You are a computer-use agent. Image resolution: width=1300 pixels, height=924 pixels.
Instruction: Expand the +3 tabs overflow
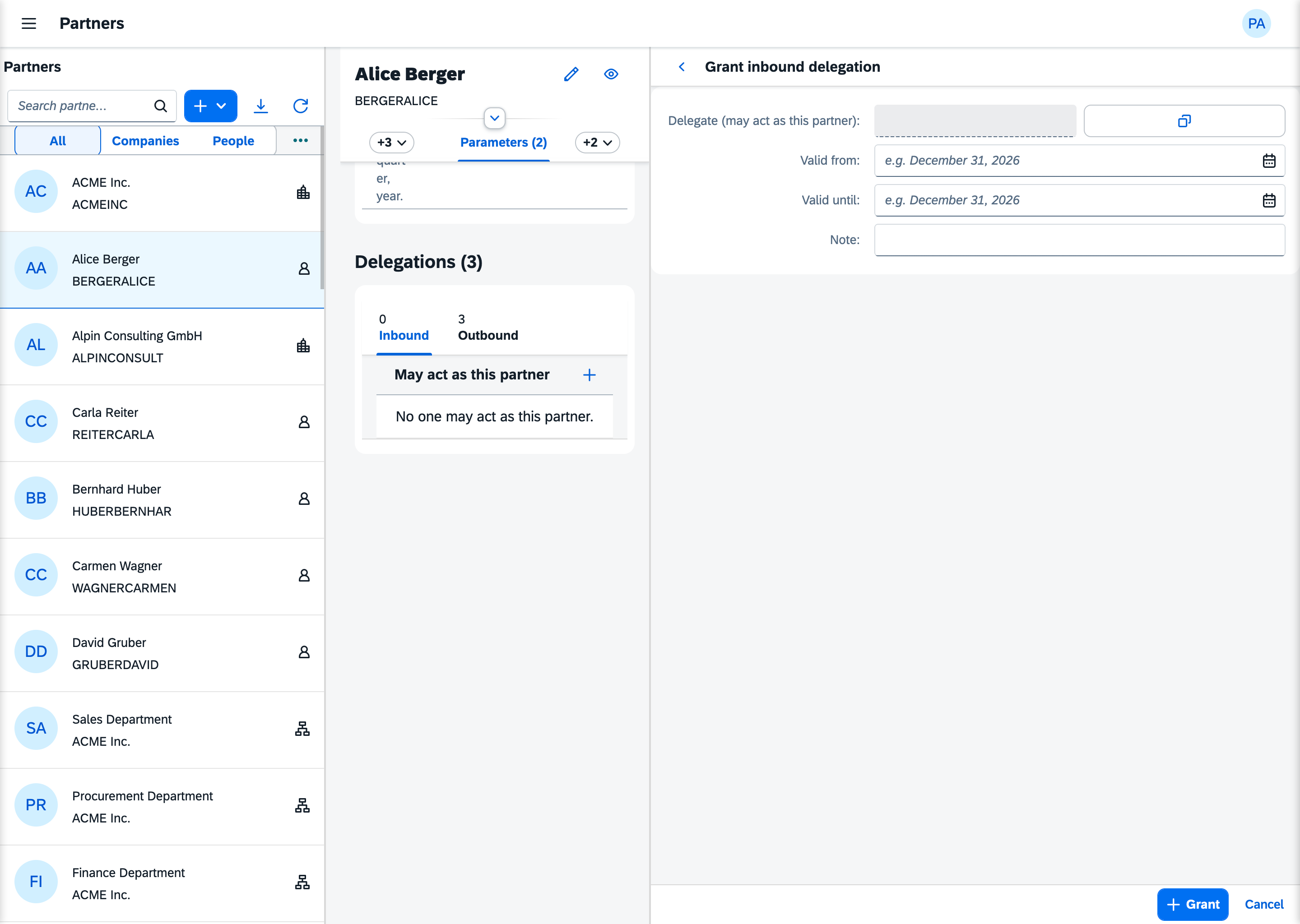tap(392, 142)
